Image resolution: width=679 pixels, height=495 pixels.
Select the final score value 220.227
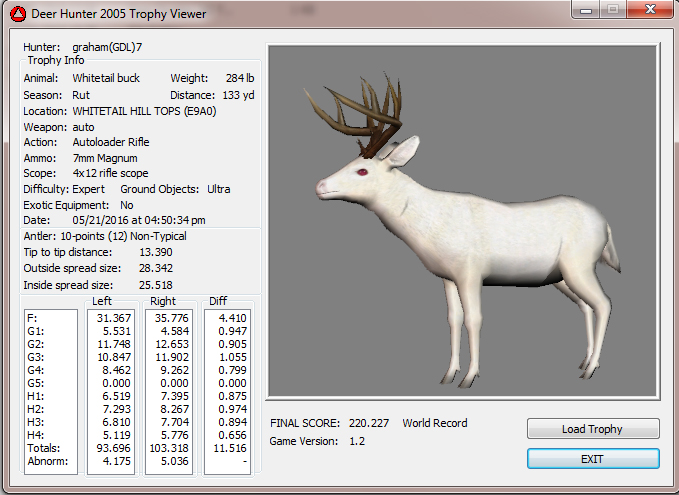pos(371,423)
